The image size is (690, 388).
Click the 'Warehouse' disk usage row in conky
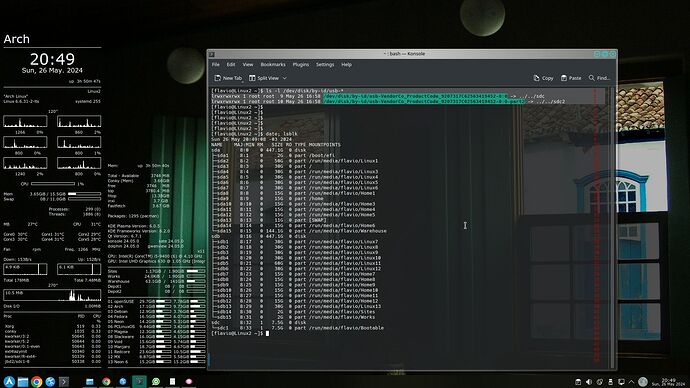click(156, 282)
